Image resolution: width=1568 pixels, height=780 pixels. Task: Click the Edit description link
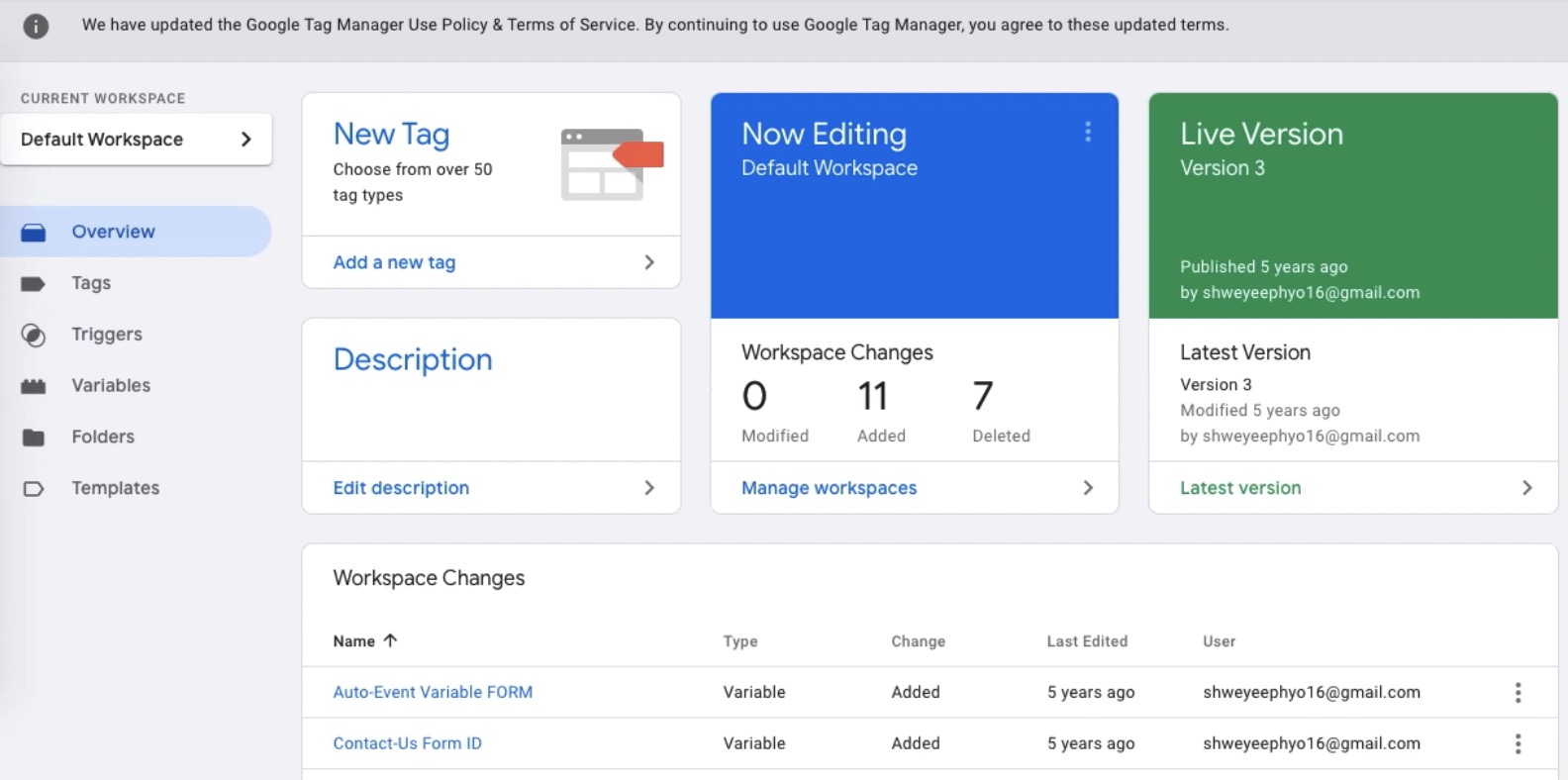(401, 488)
